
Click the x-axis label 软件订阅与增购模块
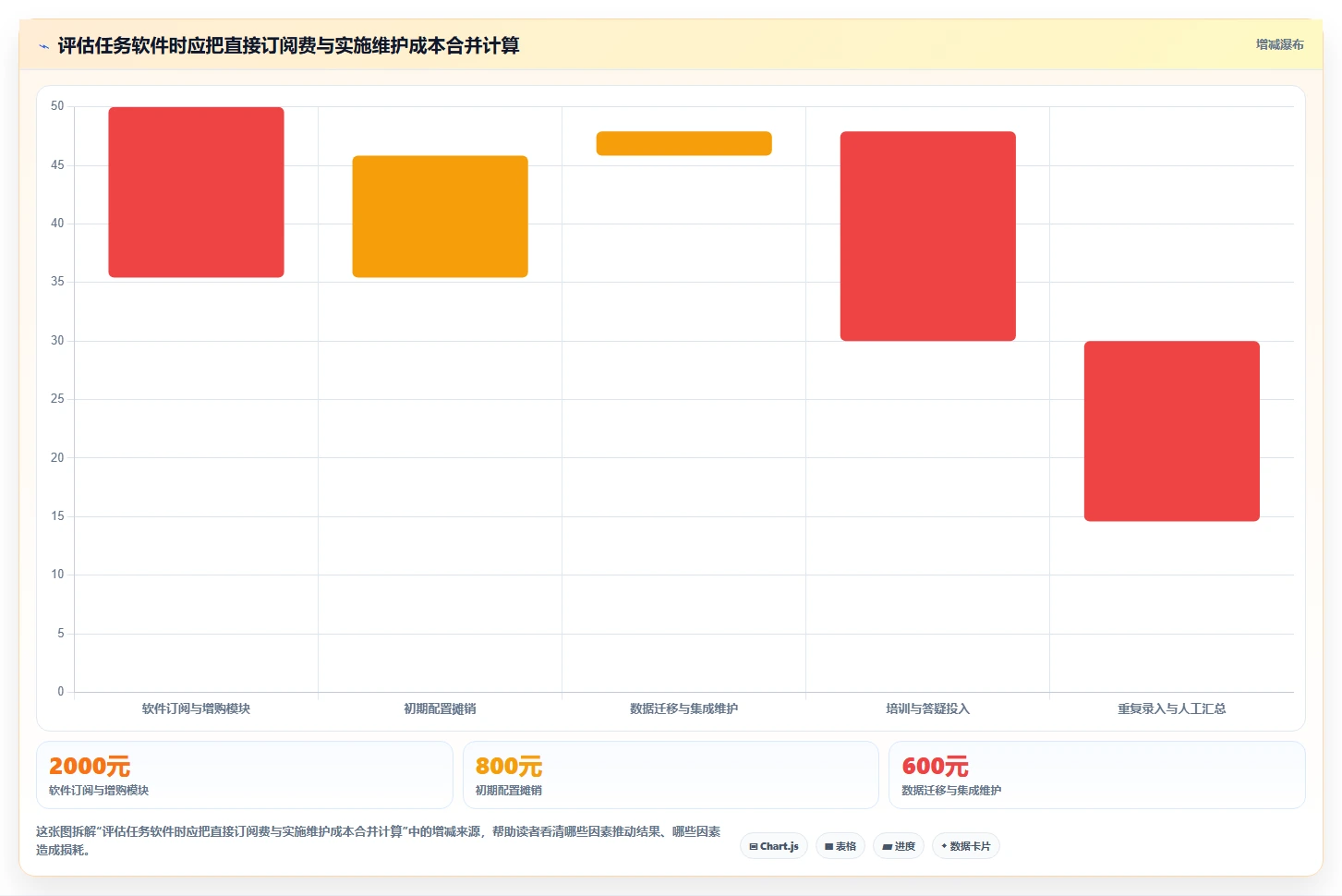tap(196, 708)
